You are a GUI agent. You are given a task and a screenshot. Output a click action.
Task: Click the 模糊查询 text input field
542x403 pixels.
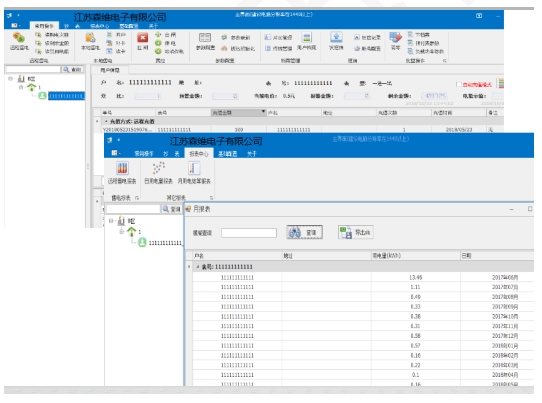pyautogui.click(x=249, y=233)
